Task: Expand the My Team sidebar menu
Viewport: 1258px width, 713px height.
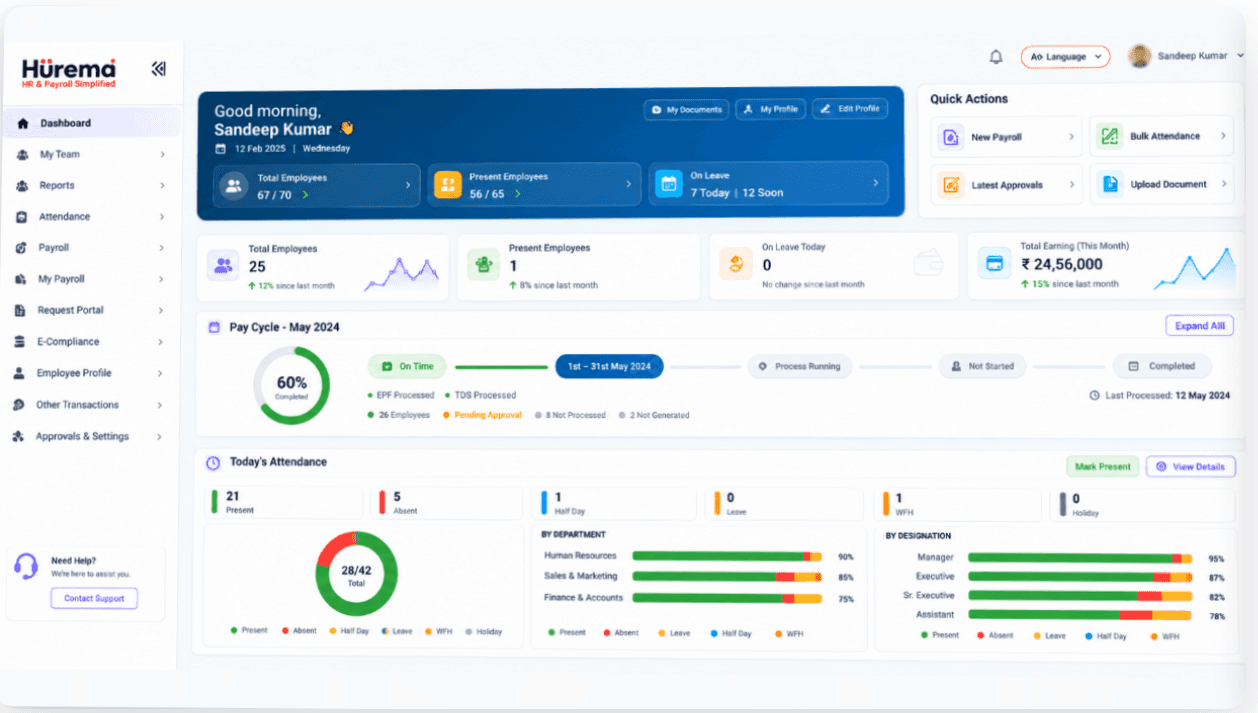Action: 162,155
